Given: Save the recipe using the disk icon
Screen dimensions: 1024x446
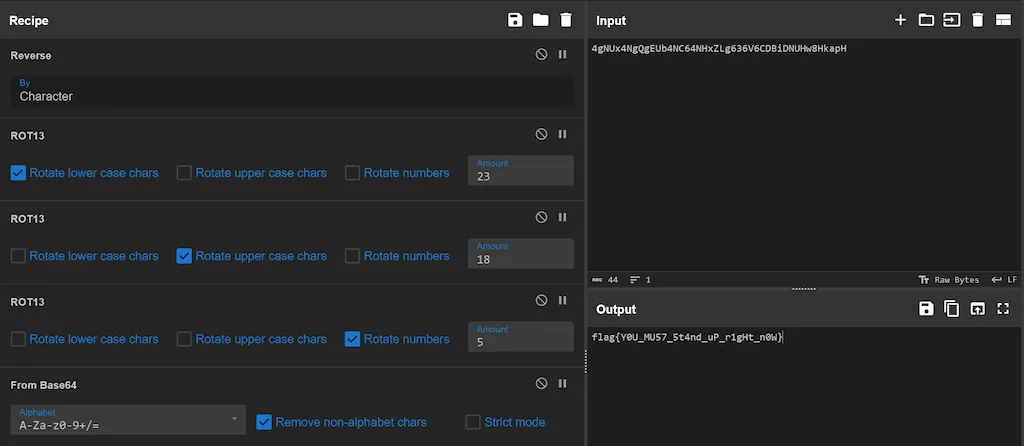Looking at the screenshot, I should 515,20.
